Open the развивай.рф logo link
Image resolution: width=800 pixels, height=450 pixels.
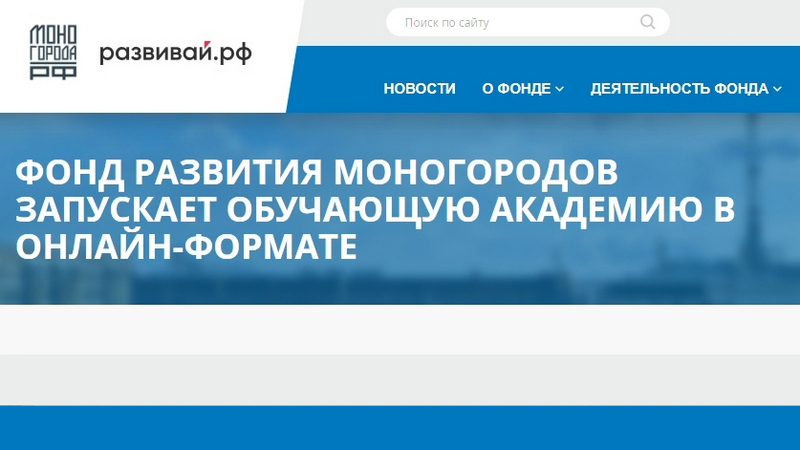pos(176,53)
